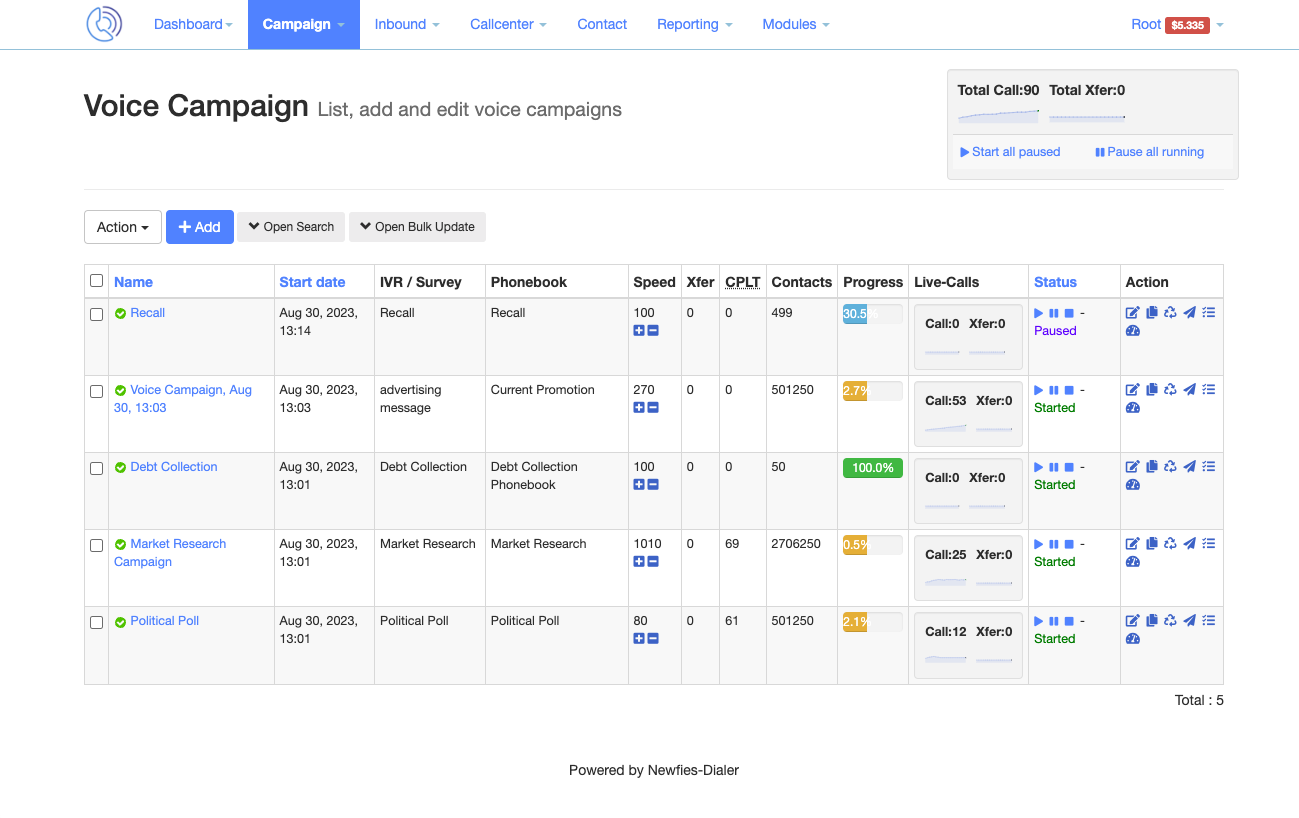Click the recycle icon for Political Poll
The width and height of the screenshot is (1299, 818).
[x=1170, y=621]
